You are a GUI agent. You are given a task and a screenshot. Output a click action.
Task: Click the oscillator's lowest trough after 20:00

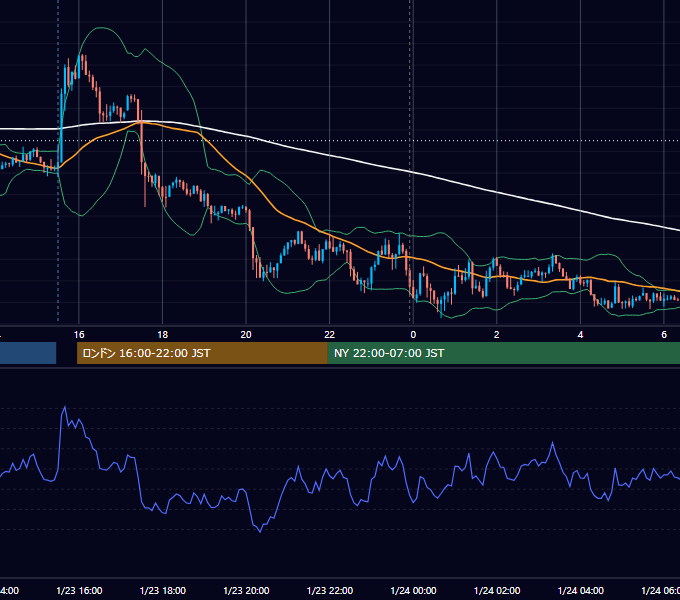(x=260, y=532)
